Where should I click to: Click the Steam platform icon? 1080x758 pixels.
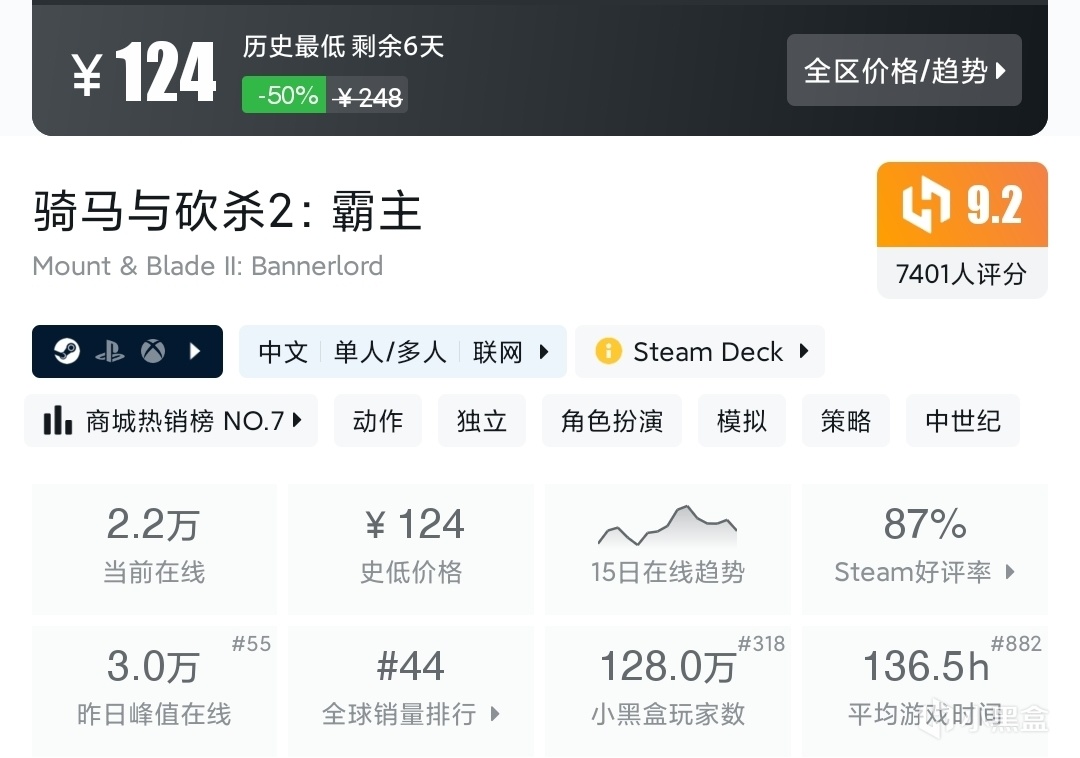[x=67, y=352]
